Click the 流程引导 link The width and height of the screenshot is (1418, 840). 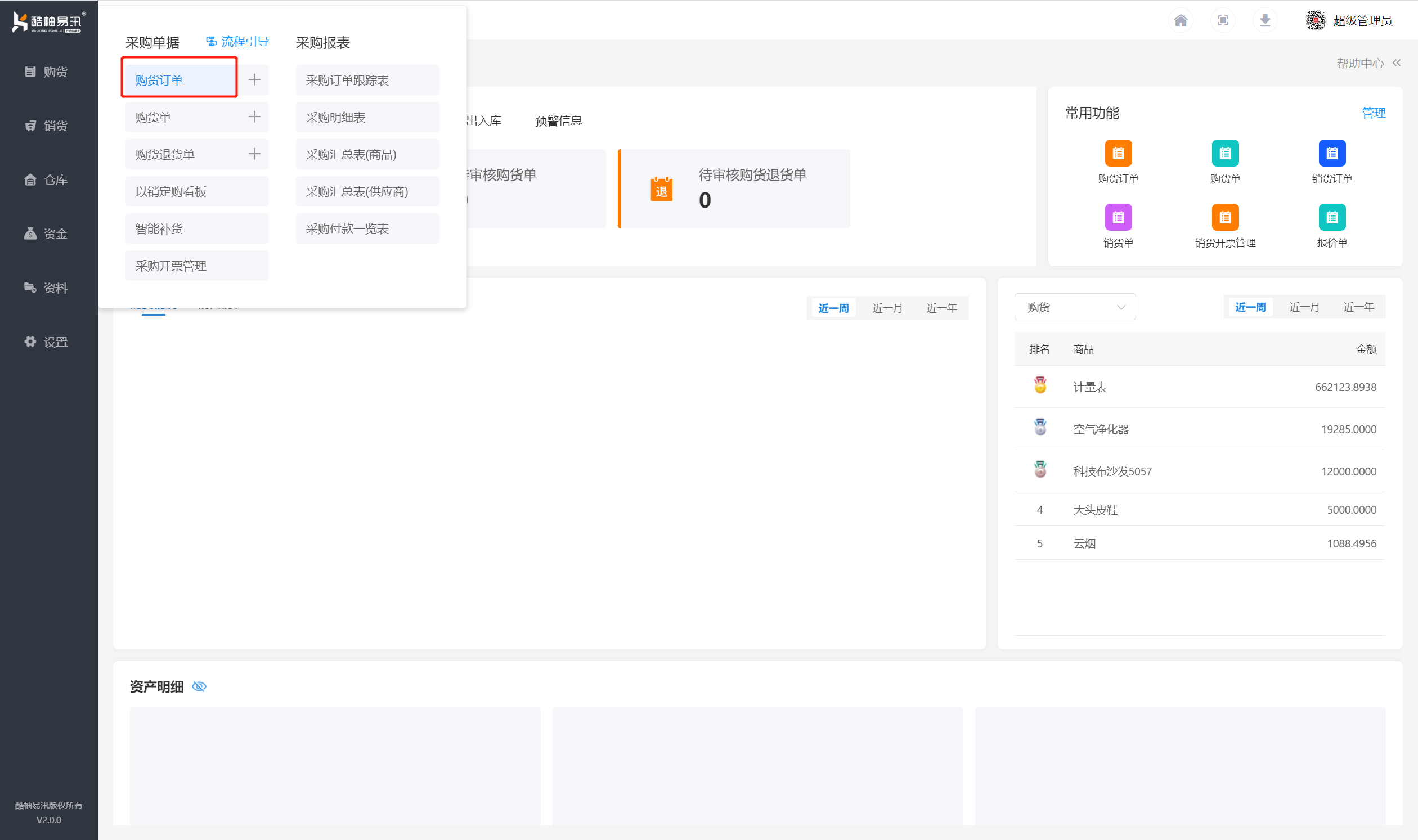[x=237, y=42]
